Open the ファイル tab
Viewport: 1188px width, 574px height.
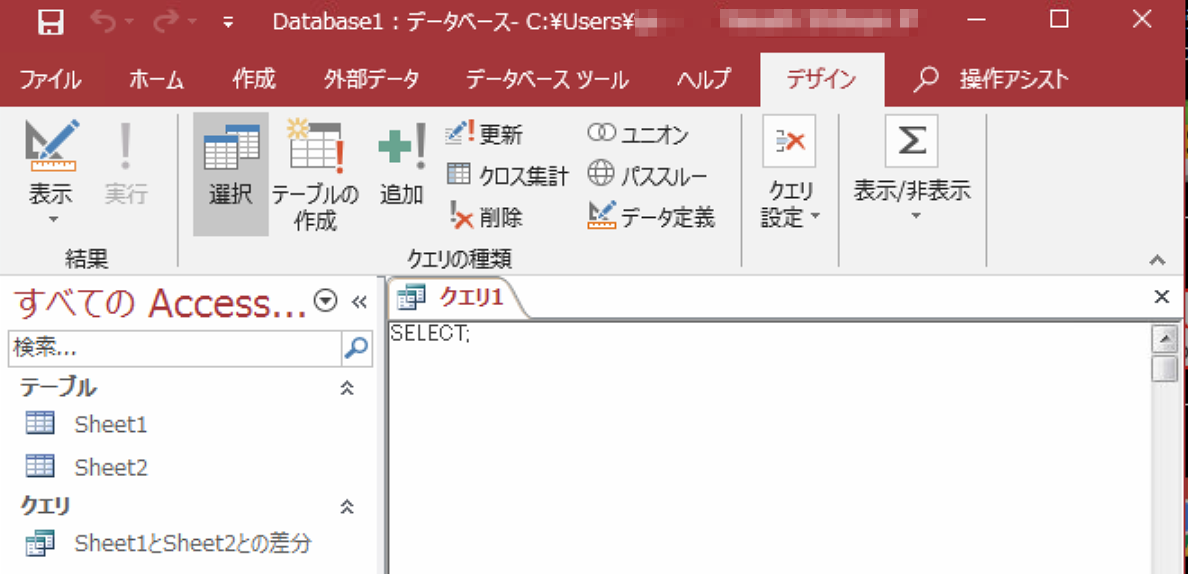coord(50,79)
